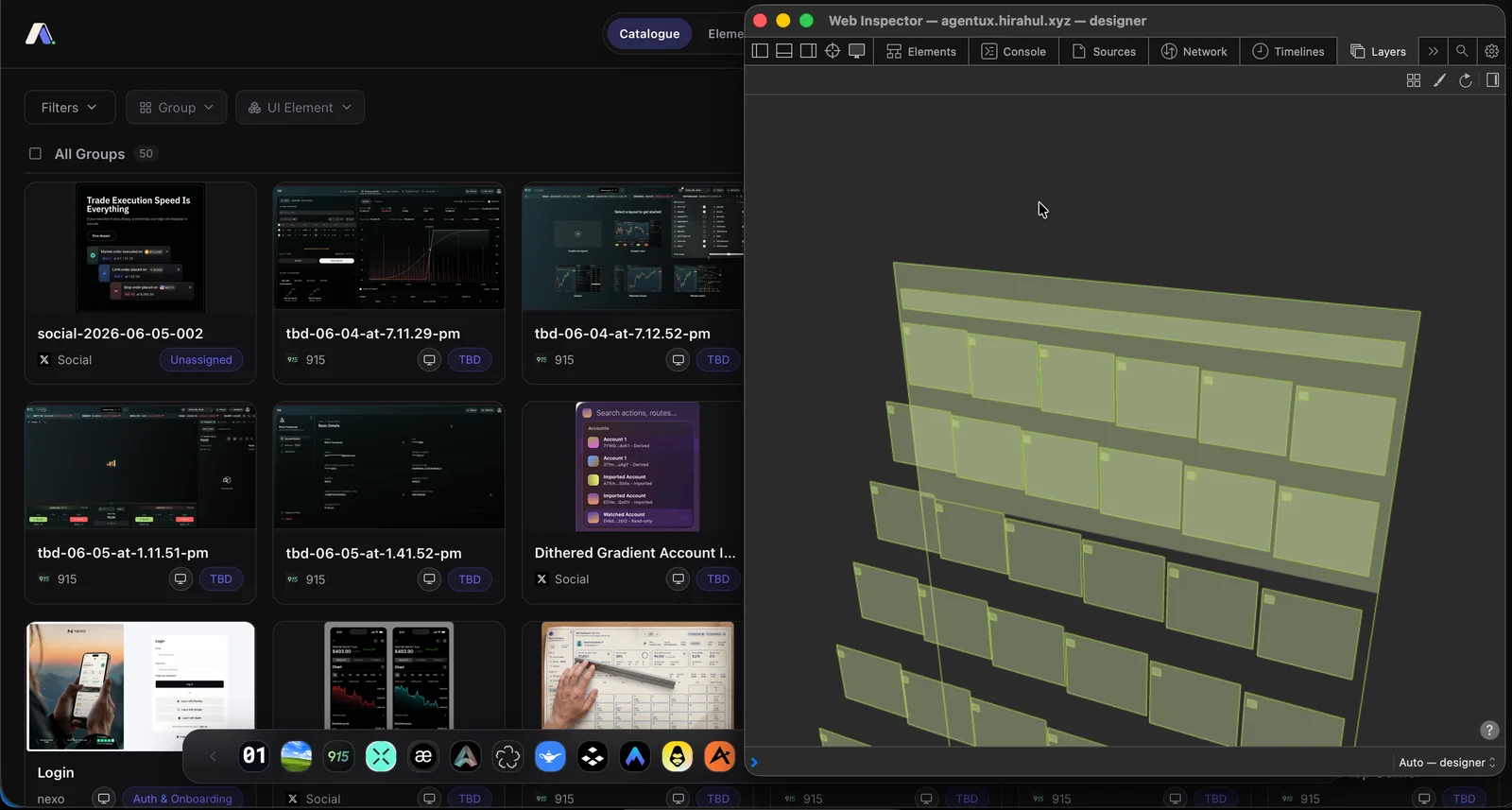Click the desktop icon on the Login card
This screenshot has height=810, width=1512.
(x=104, y=799)
